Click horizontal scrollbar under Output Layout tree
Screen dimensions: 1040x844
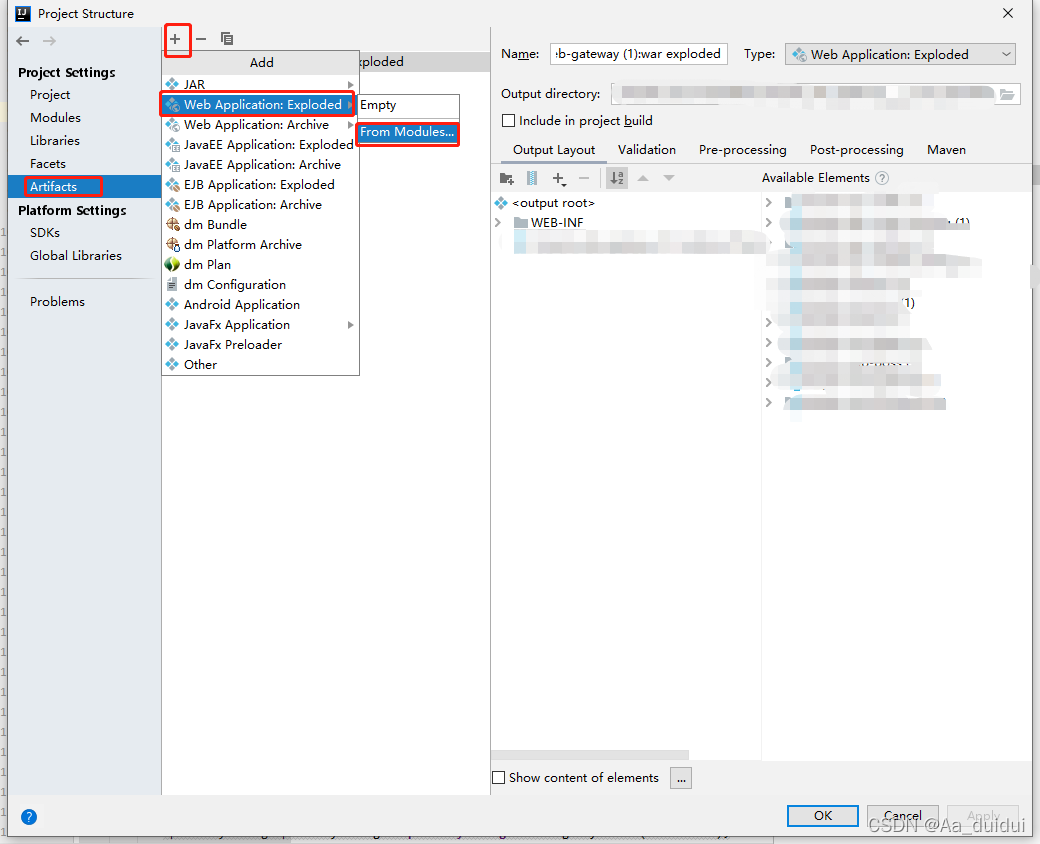(x=590, y=755)
